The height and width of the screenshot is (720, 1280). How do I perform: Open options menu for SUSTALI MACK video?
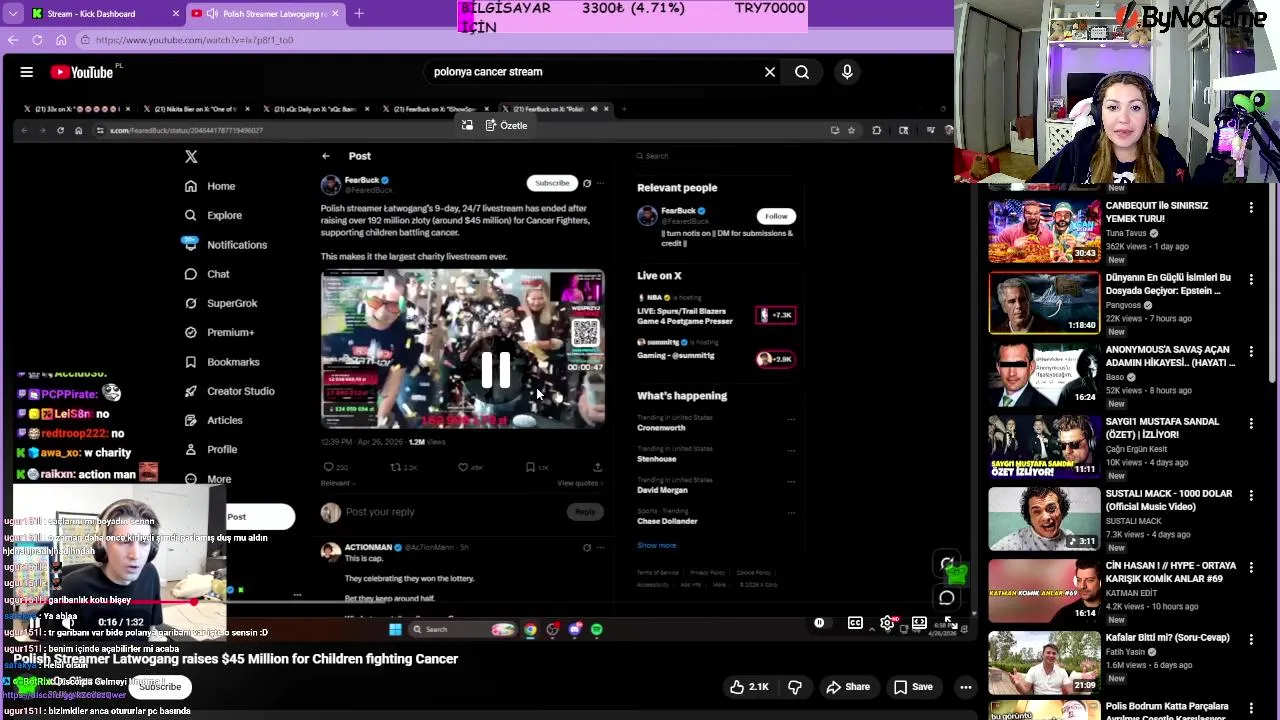(x=1251, y=496)
